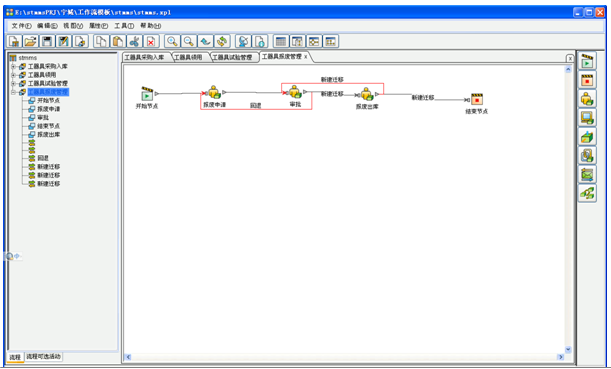Expand the 工器具领用 tree node
Screen dimensions: 611x369
pos(13,75)
